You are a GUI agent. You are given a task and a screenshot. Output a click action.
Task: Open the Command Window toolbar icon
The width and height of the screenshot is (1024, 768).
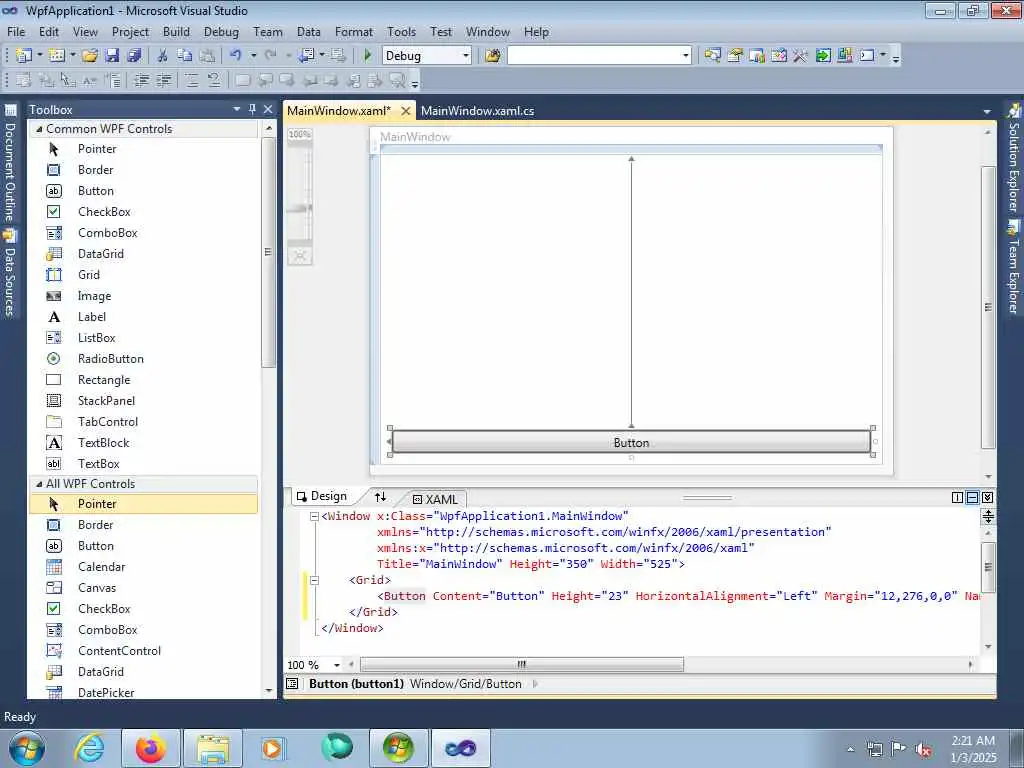867,56
